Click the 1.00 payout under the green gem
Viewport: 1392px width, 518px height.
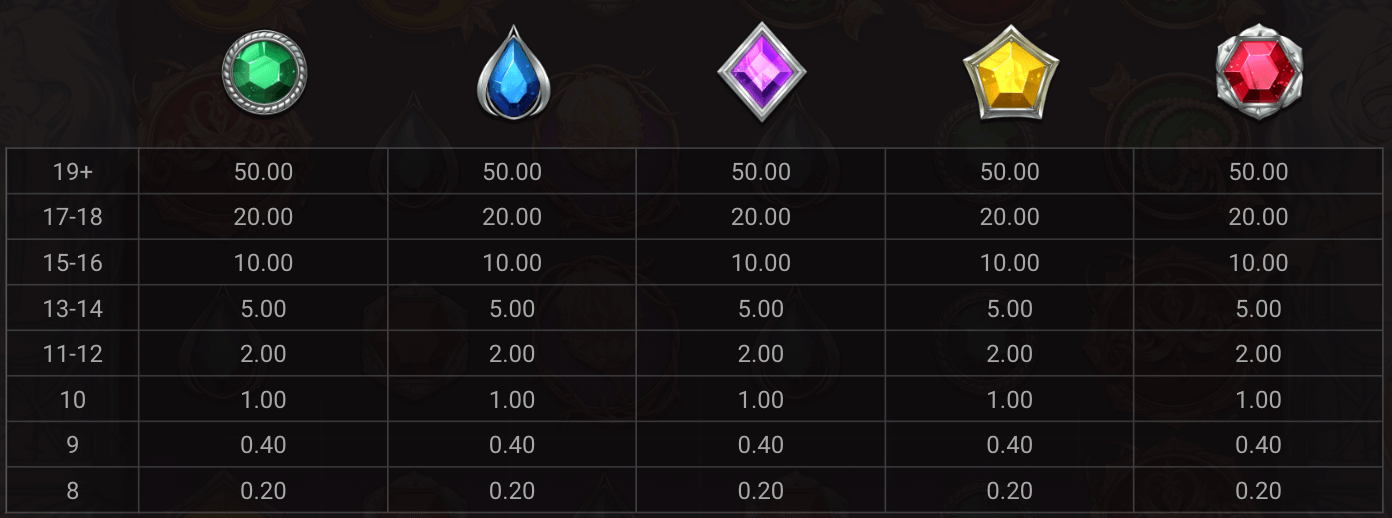[x=263, y=400]
